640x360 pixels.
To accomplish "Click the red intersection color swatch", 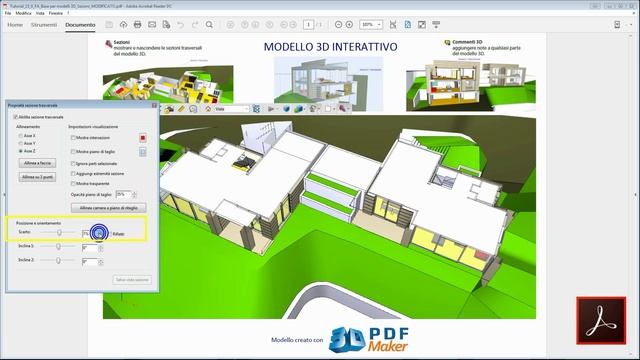I will tap(142, 138).
